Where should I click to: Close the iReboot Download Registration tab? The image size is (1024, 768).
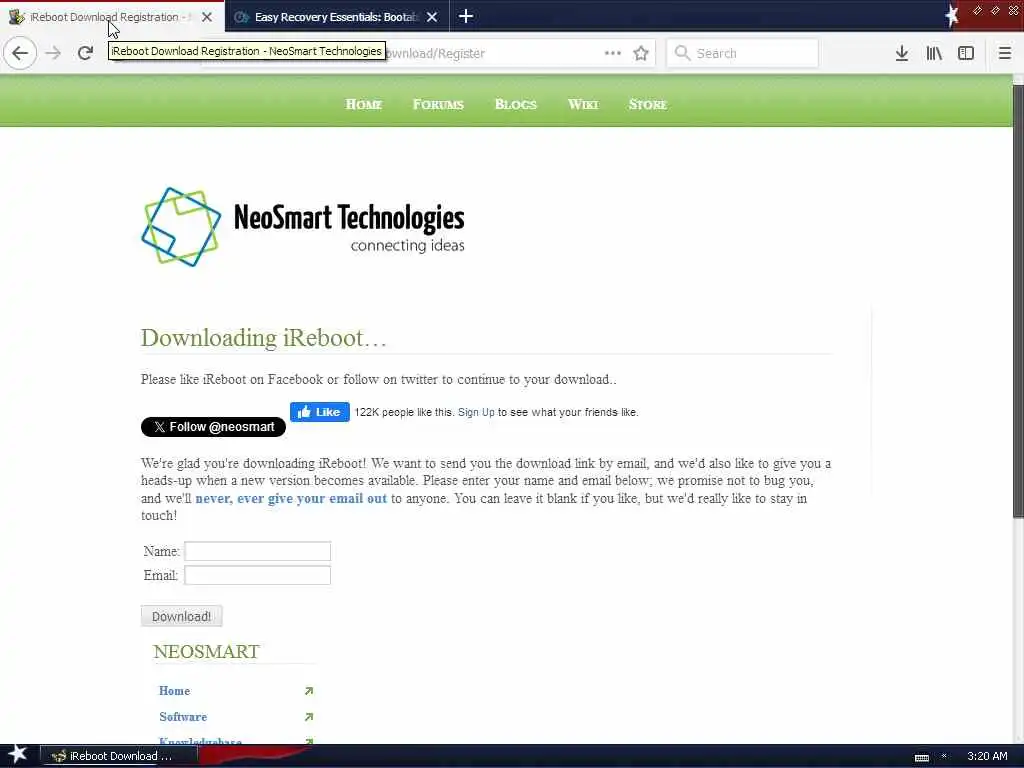tap(207, 17)
